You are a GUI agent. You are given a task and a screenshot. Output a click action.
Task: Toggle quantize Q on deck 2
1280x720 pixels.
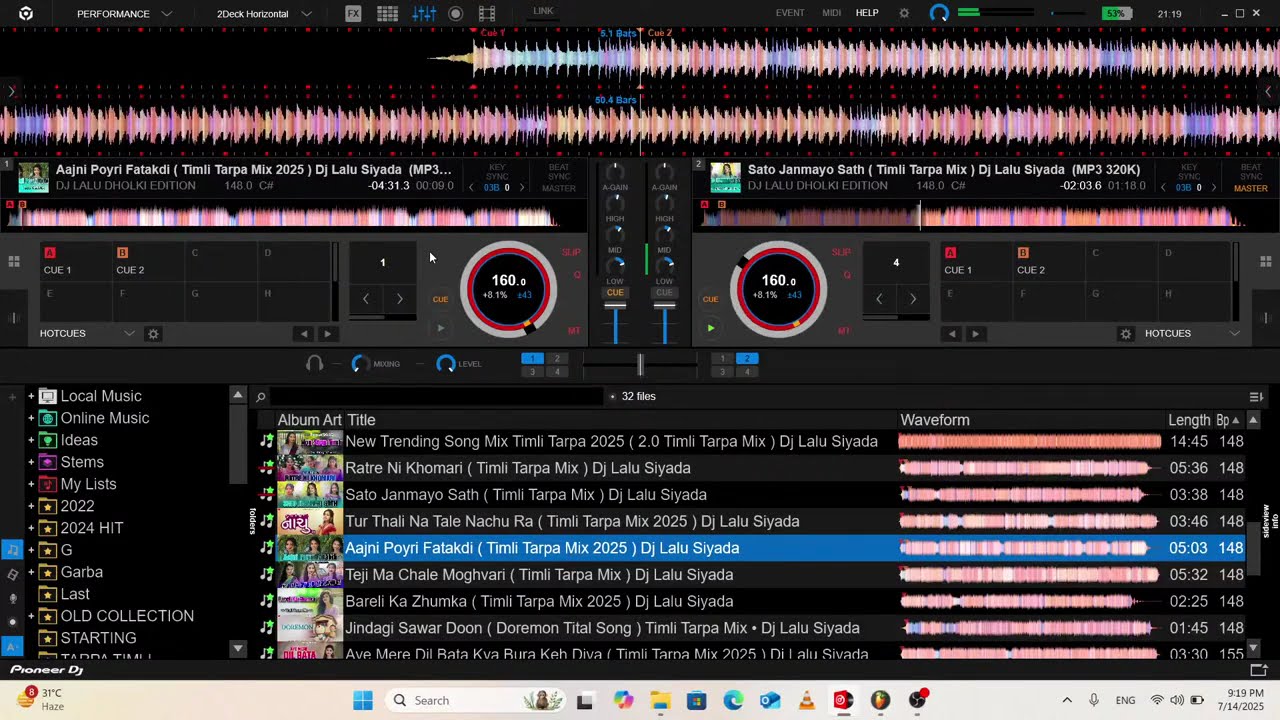pyautogui.click(x=847, y=275)
